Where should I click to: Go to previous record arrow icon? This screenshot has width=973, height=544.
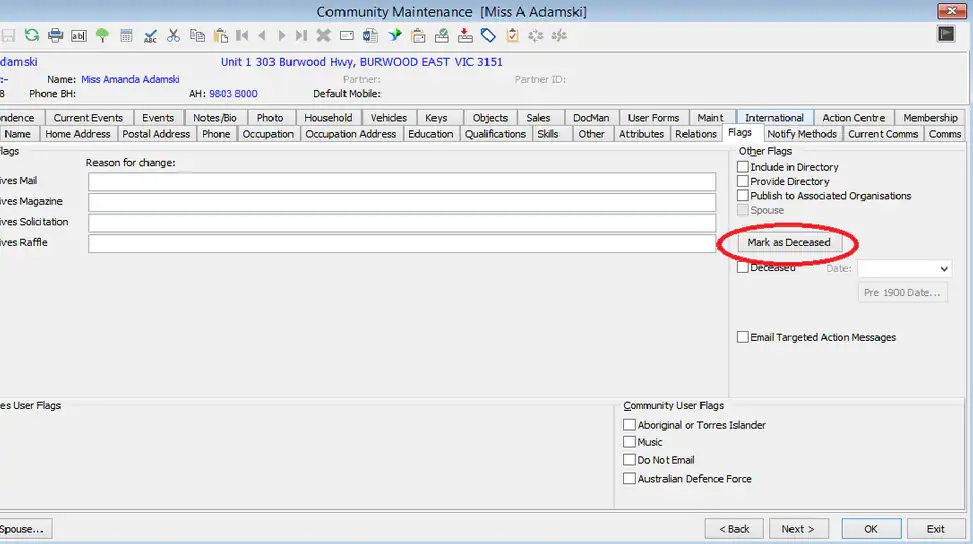[262, 35]
